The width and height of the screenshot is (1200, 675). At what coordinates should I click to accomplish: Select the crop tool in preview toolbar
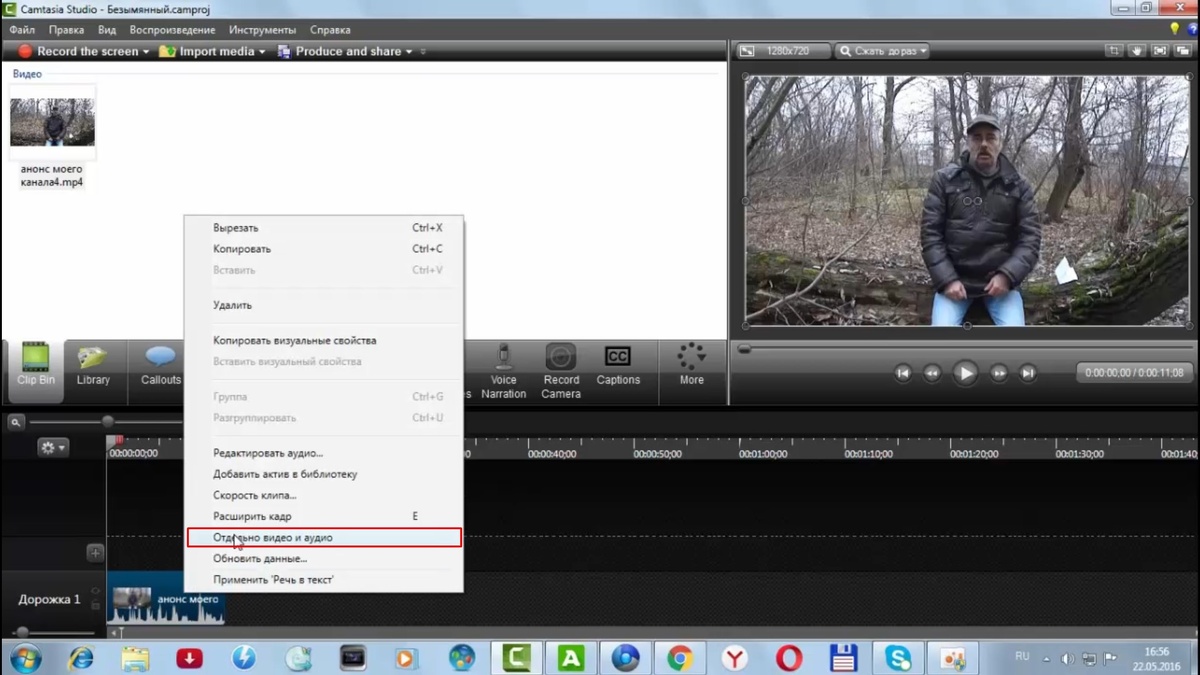(1114, 51)
